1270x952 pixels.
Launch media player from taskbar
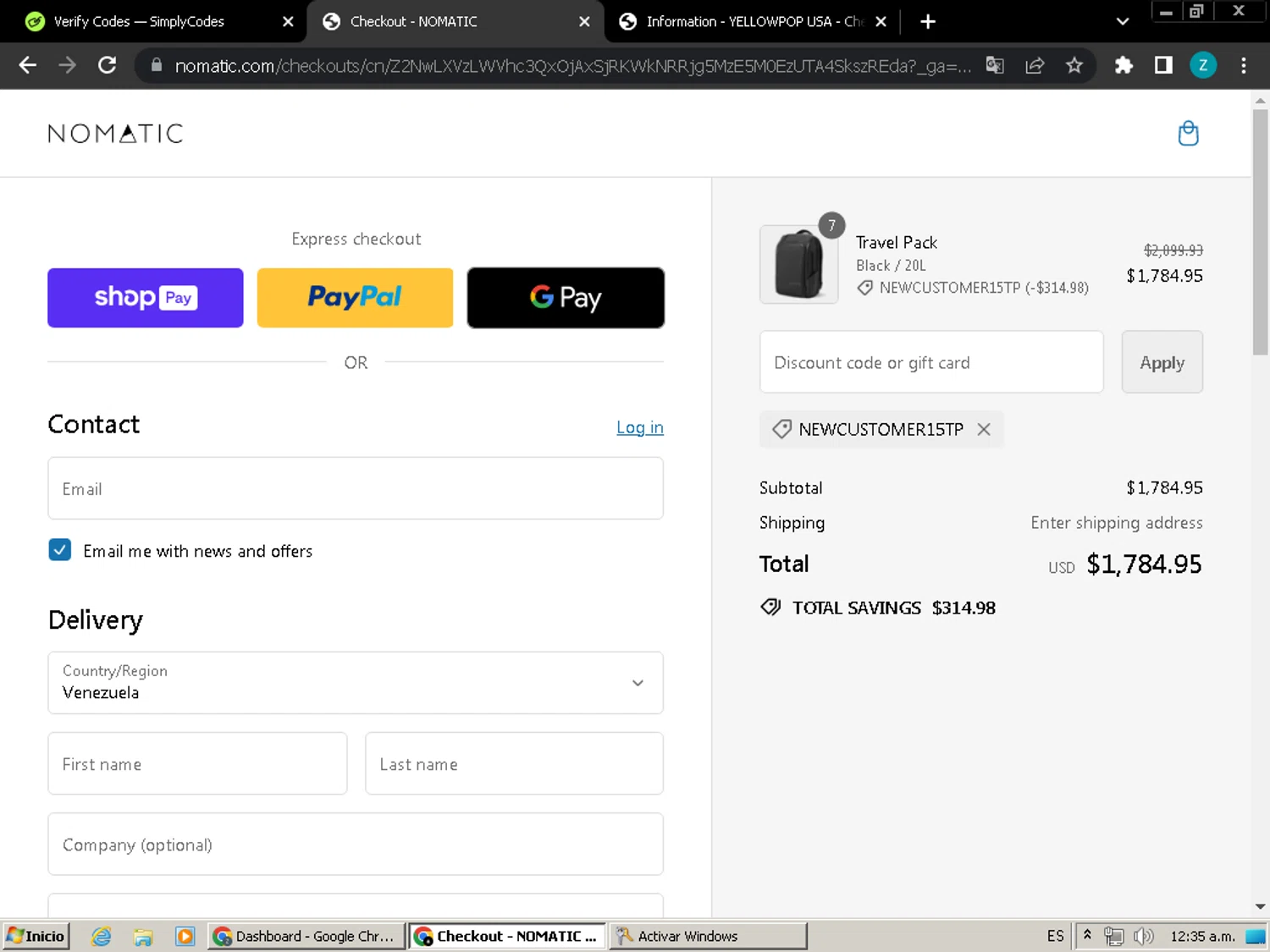(x=185, y=936)
